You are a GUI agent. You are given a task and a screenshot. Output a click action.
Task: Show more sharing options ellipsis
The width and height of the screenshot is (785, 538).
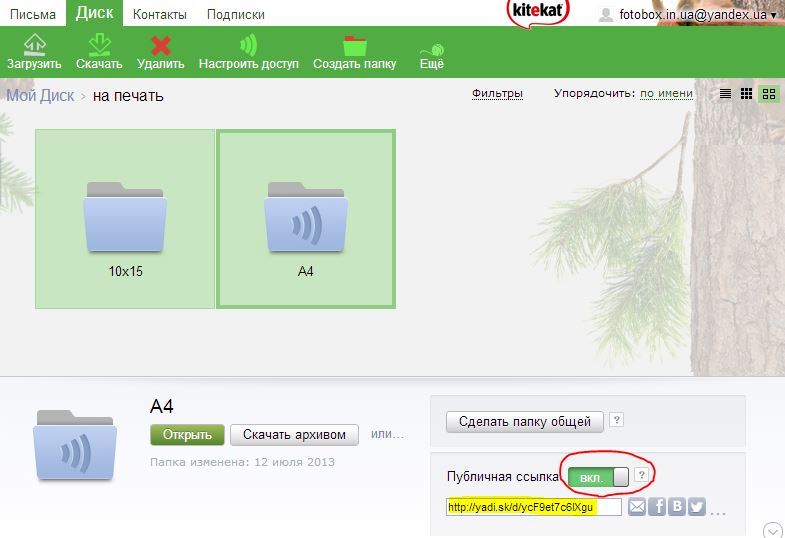(718, 512)
